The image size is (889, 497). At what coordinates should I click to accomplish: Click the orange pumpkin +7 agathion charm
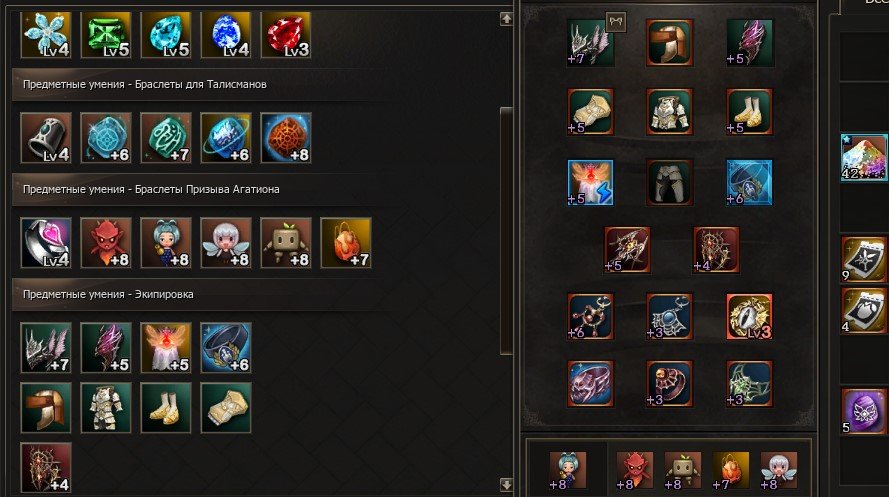click(346, 243)
